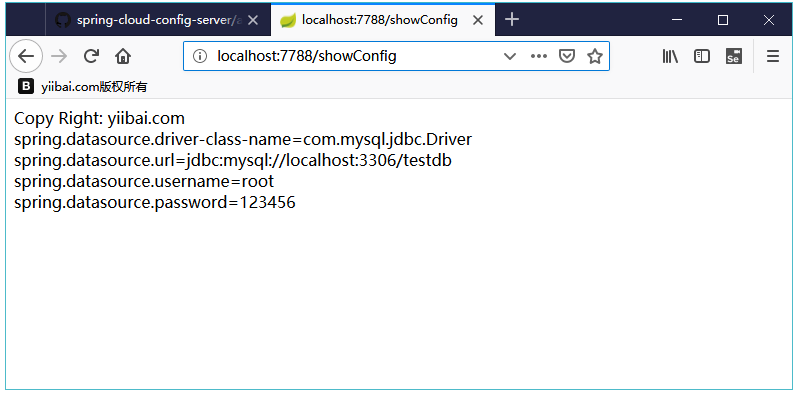
Task: Open yiibai.com版权所有 bookmark
Action: tap(82, 87)
